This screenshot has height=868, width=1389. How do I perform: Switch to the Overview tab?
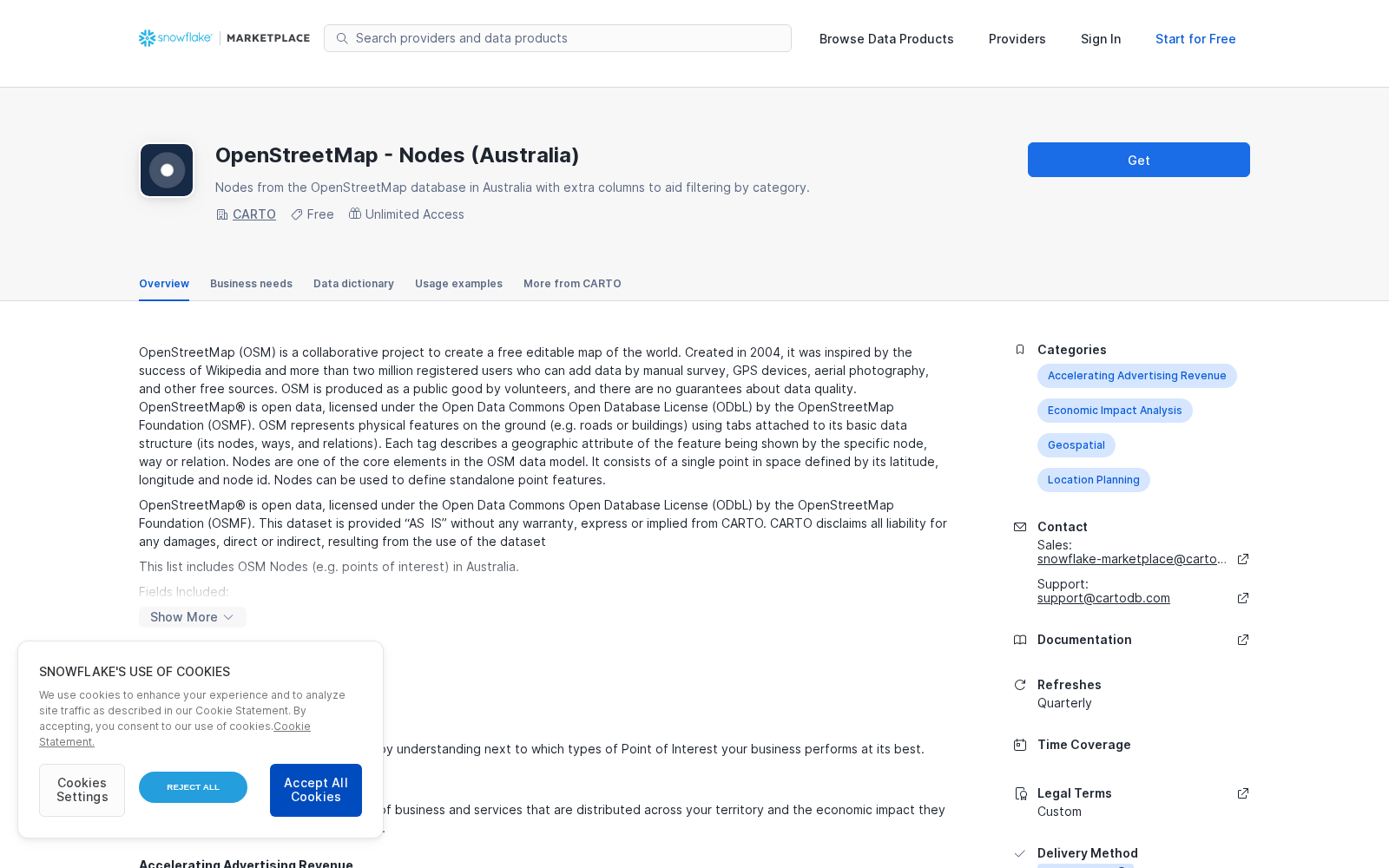tap(164, 284)
